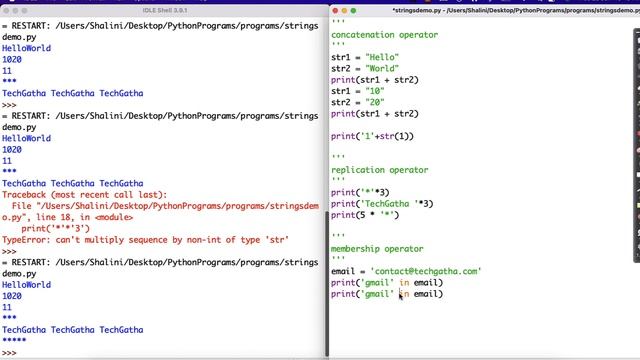Image resolution: width=640 pixels, height=360 pixels.
Task: Place cursor on 'membership operator' comment
Action: 377,249
